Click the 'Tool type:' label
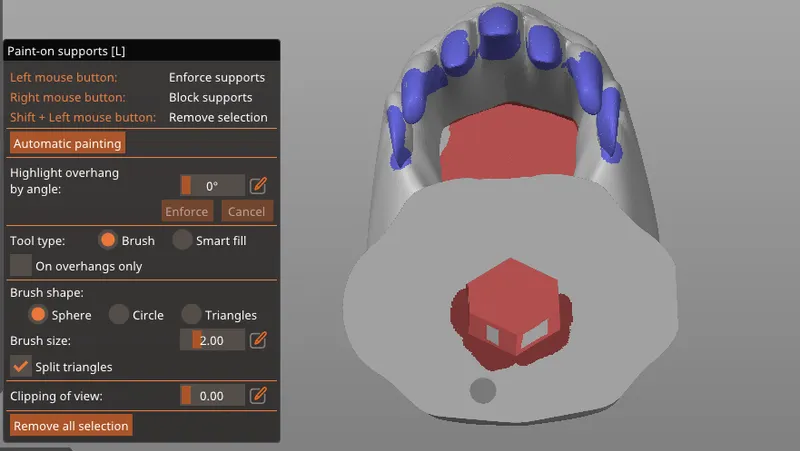Image resolution: width=800 pixels, height=451 pixels. pos(38,241)
